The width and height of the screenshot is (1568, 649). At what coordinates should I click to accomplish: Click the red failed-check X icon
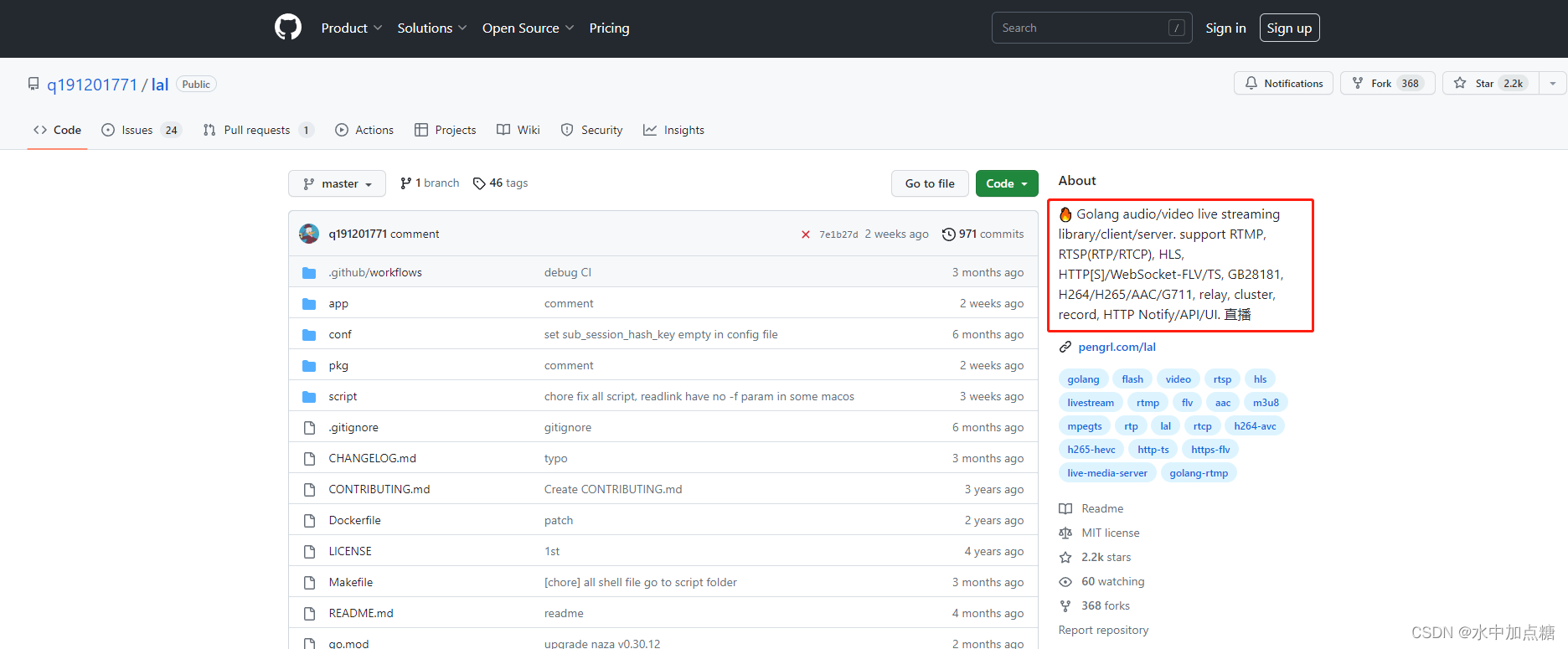click(x=806, y=234)
